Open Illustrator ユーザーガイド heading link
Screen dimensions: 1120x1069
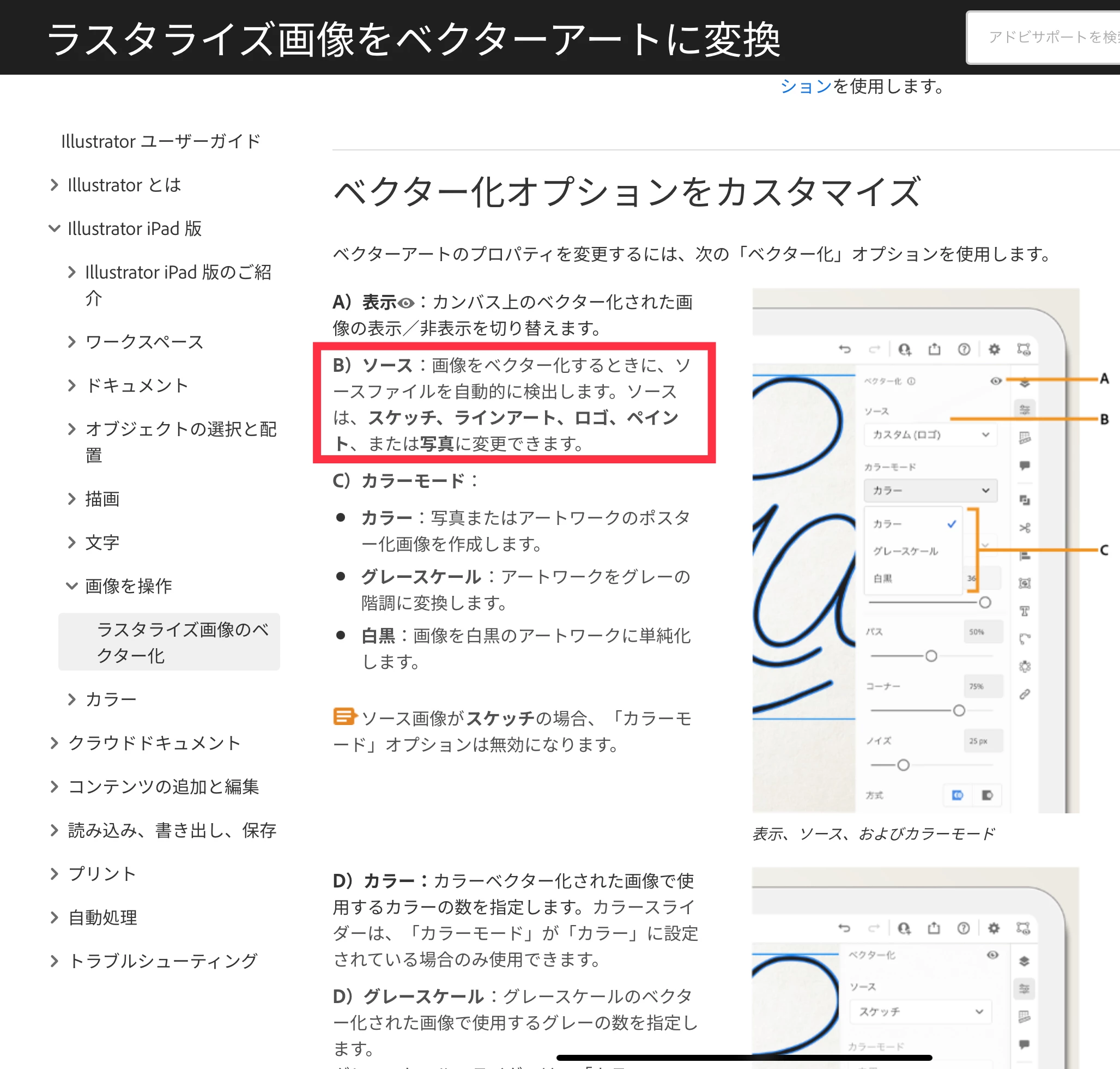(161, 141)
